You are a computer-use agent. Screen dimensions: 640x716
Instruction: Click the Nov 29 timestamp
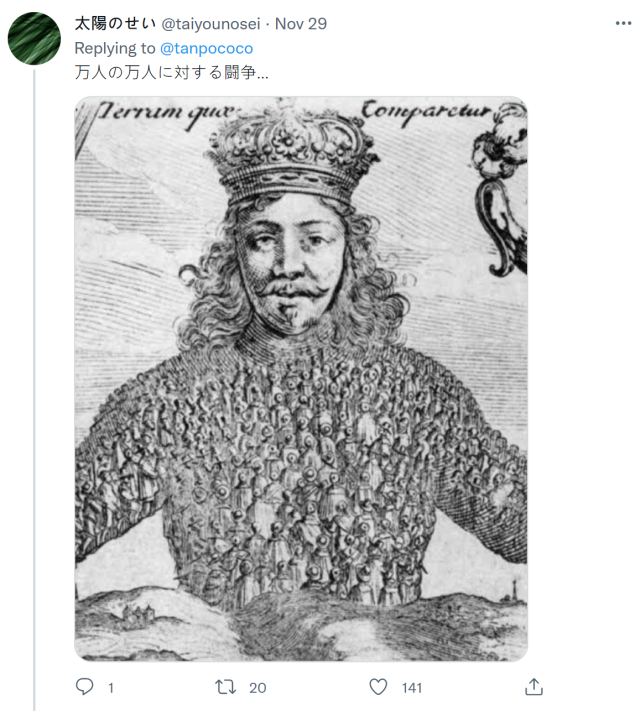point(301,24)
